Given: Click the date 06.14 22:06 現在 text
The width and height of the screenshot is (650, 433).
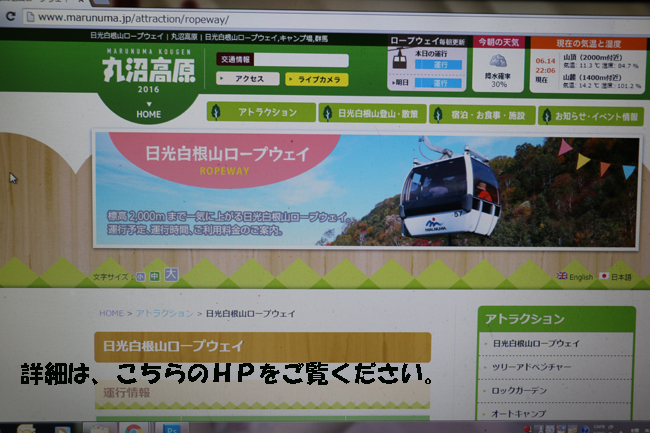Looking at the screenshot, I should tap(545, 70).
